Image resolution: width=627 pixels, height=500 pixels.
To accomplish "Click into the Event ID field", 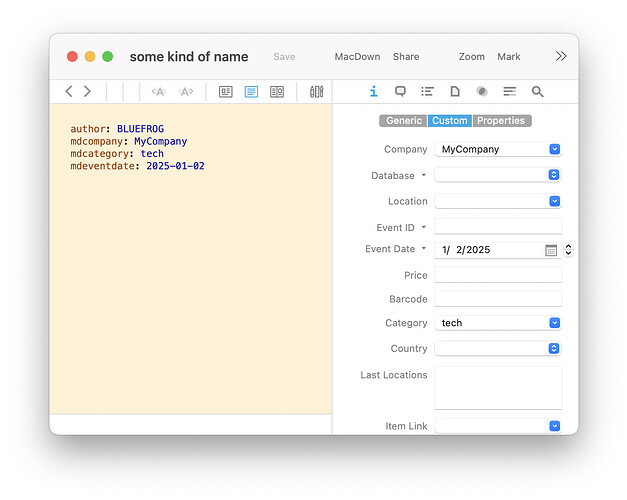I will (498, 226).
